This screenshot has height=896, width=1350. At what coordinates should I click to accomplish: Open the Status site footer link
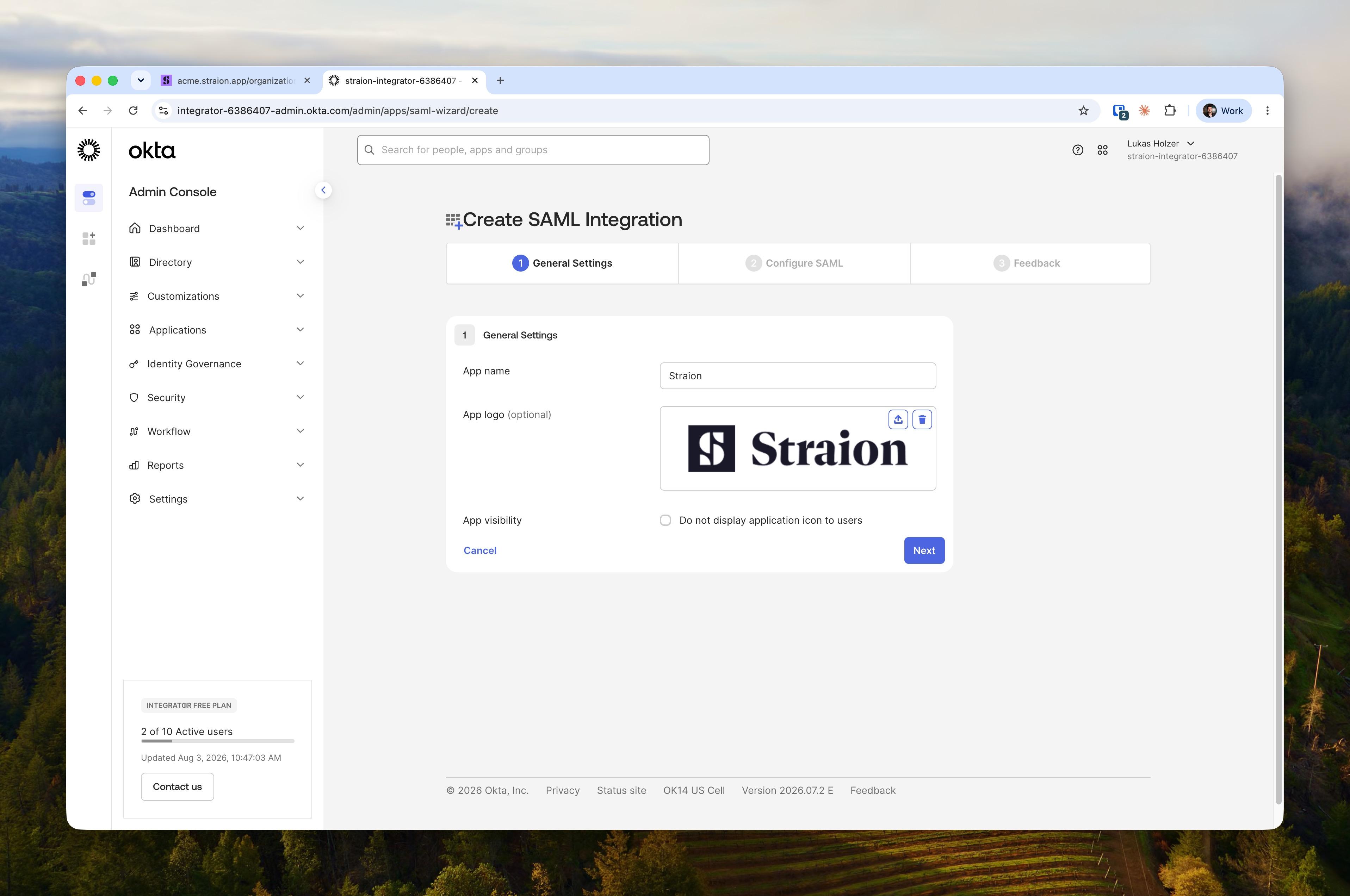[621, 790]
